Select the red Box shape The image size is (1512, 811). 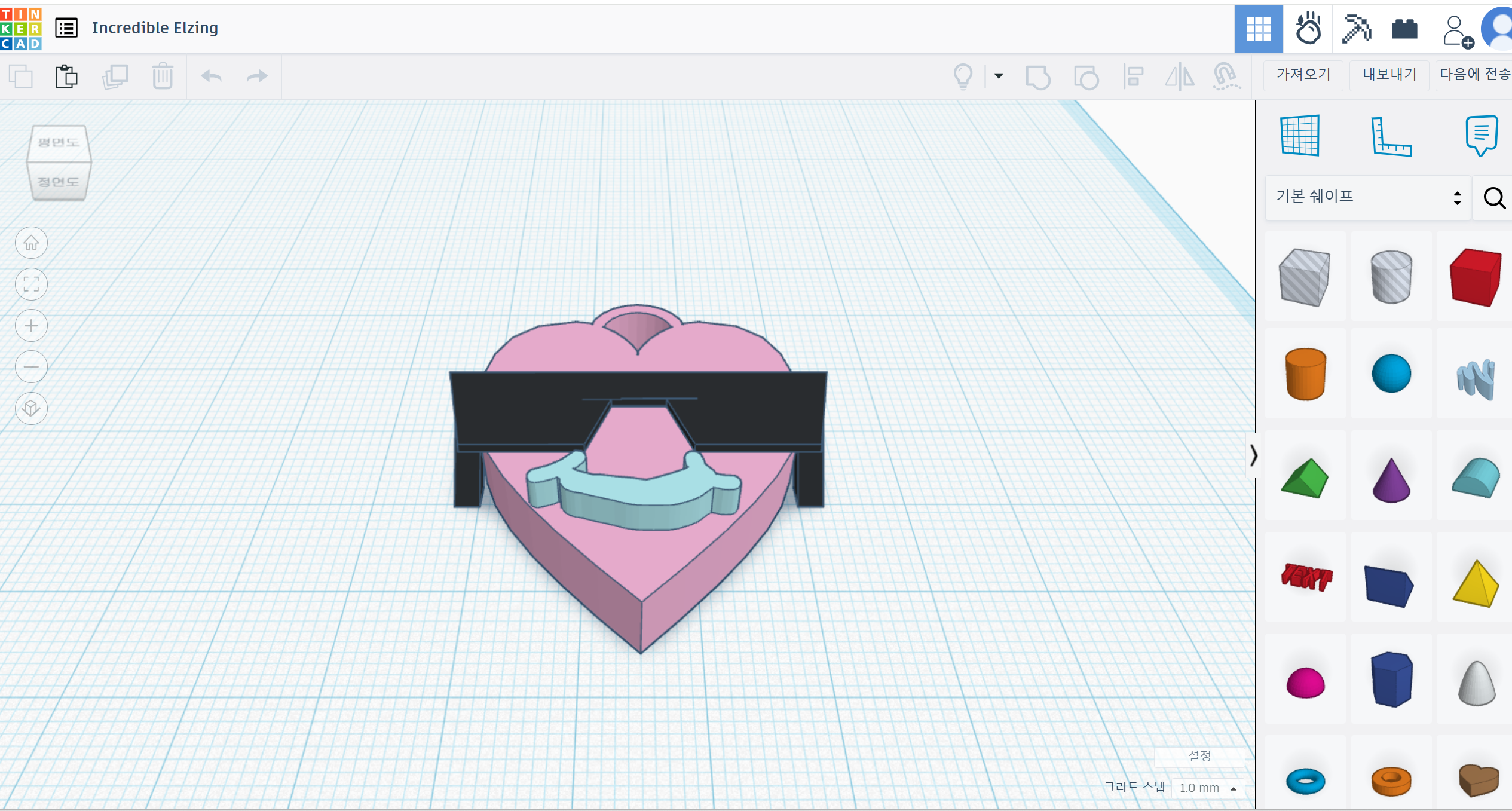coord(1475,277)
